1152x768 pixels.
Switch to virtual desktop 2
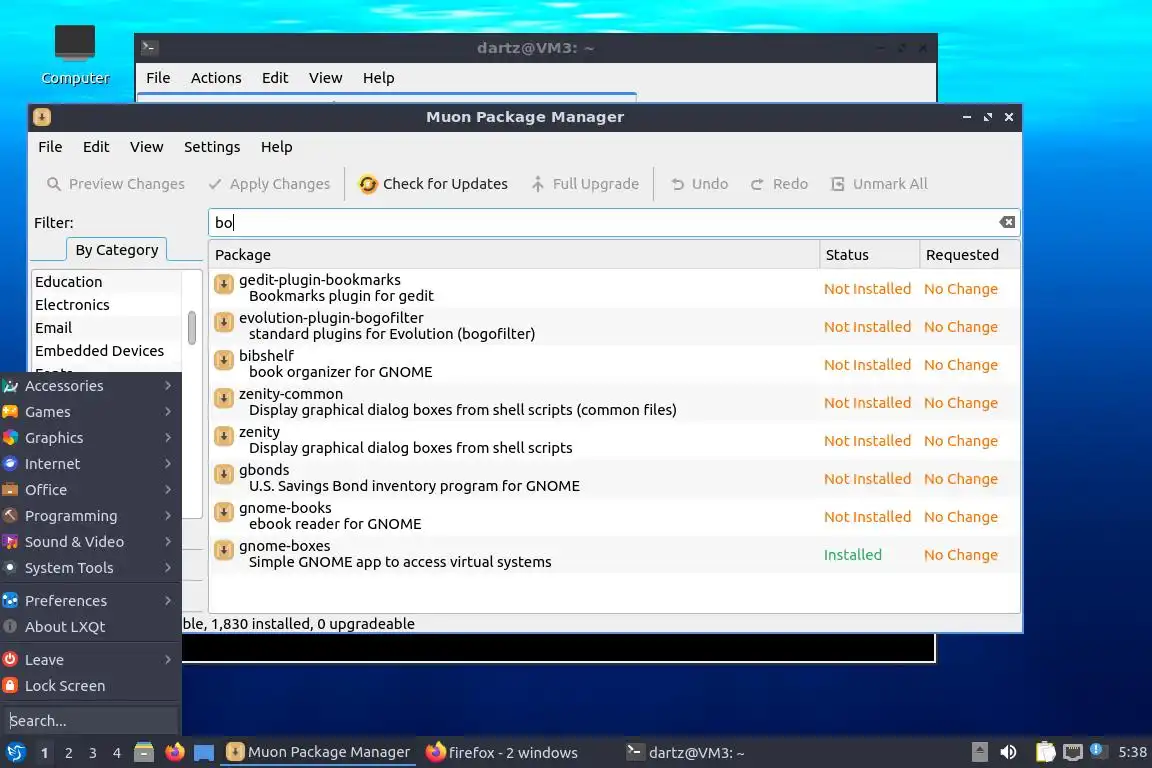click(x=68, y=753)
